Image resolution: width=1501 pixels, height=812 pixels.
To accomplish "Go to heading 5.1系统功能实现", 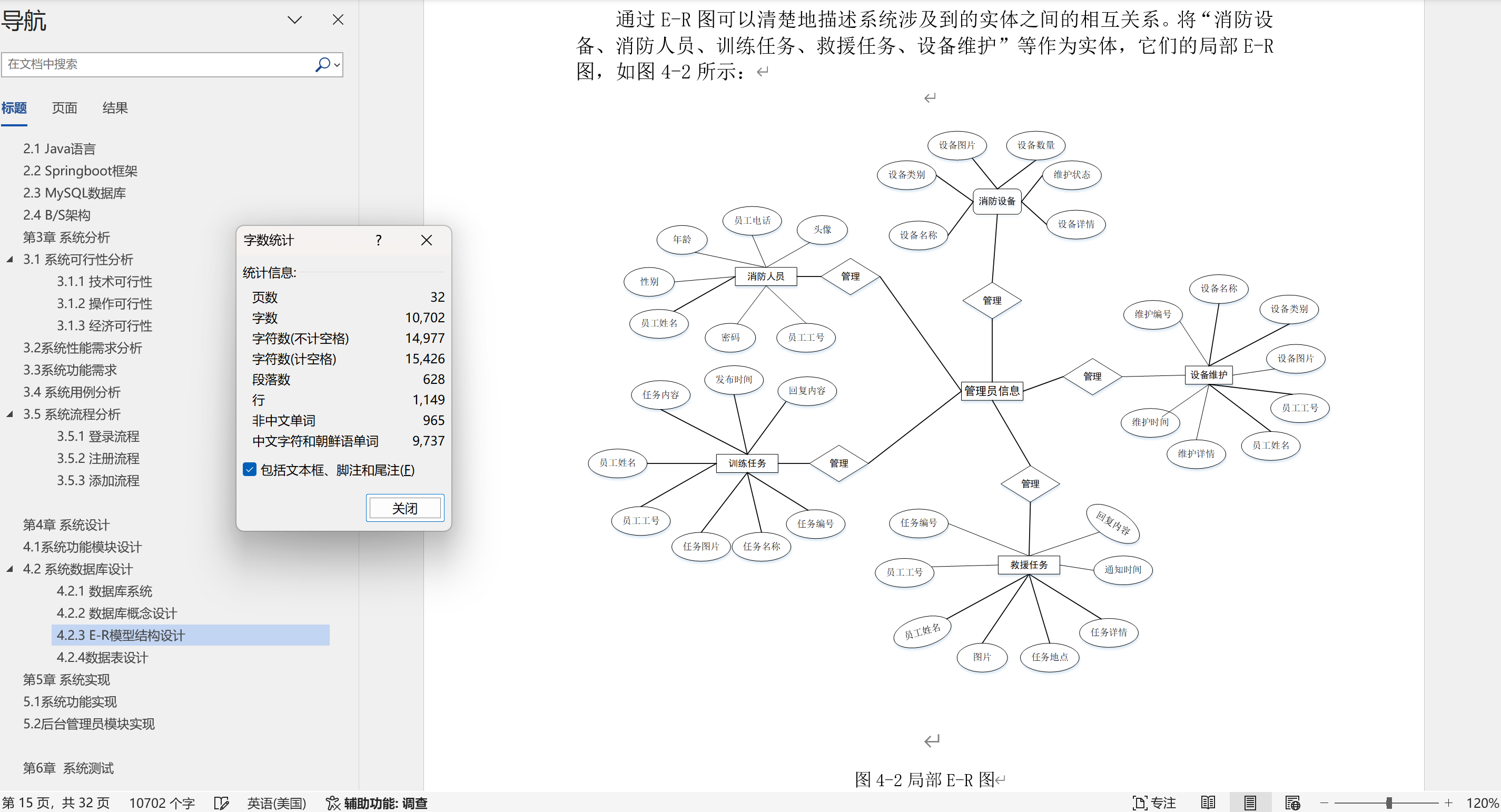I will pyautogui.click(x=70, y=702).
